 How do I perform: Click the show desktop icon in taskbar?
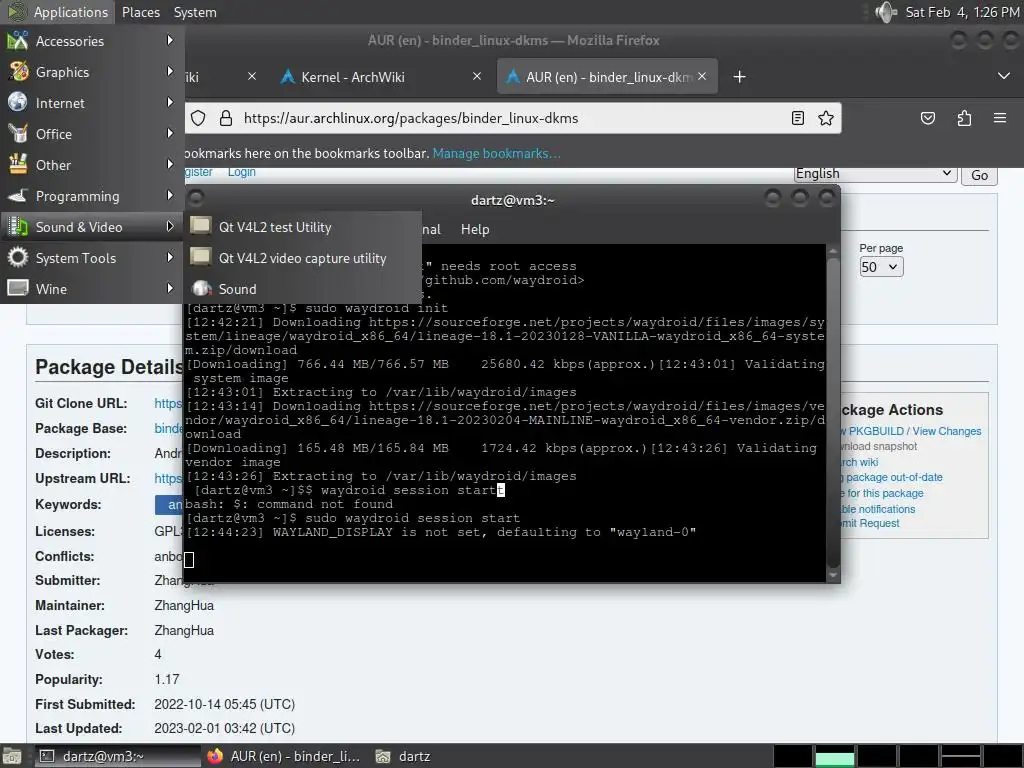click(12, 756)
